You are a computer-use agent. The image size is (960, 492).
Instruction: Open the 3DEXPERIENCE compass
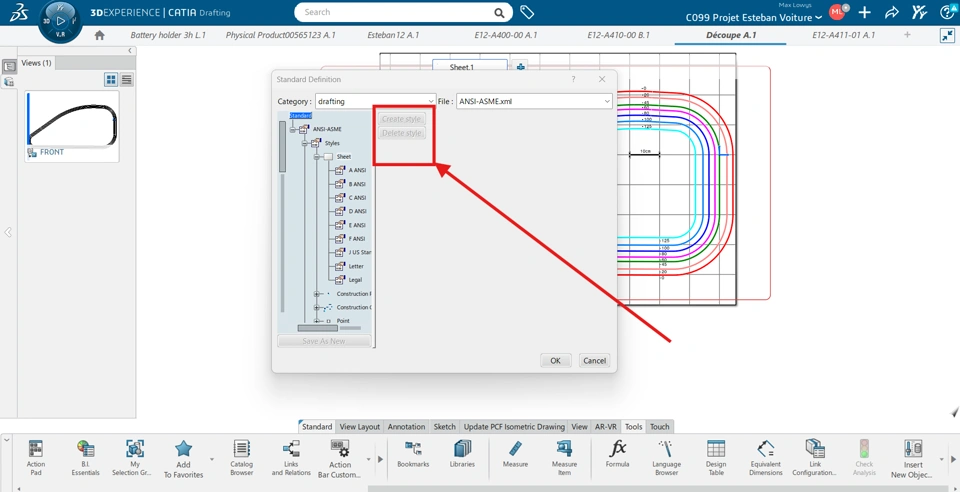coord(60,20)
